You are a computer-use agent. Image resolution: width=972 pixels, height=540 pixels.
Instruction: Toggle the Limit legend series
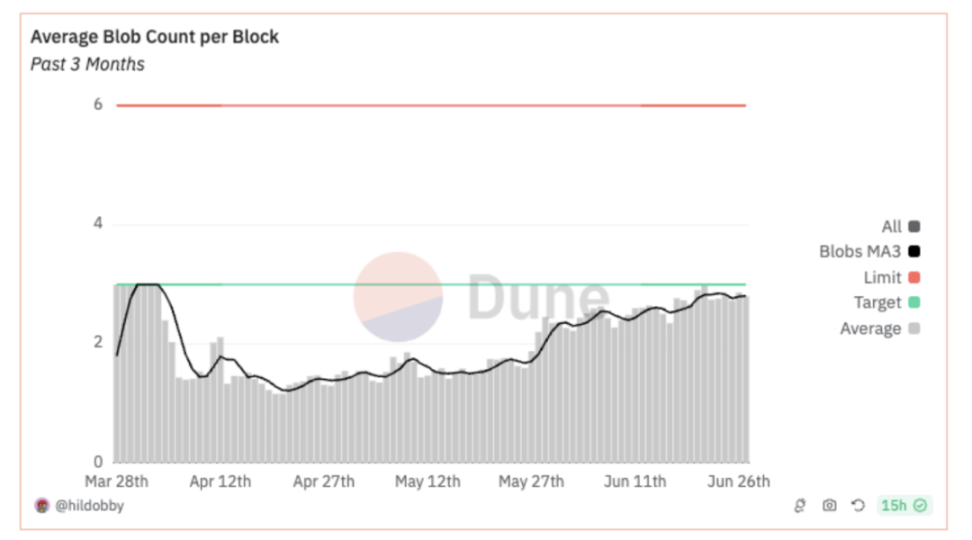(x=882, y=278)
